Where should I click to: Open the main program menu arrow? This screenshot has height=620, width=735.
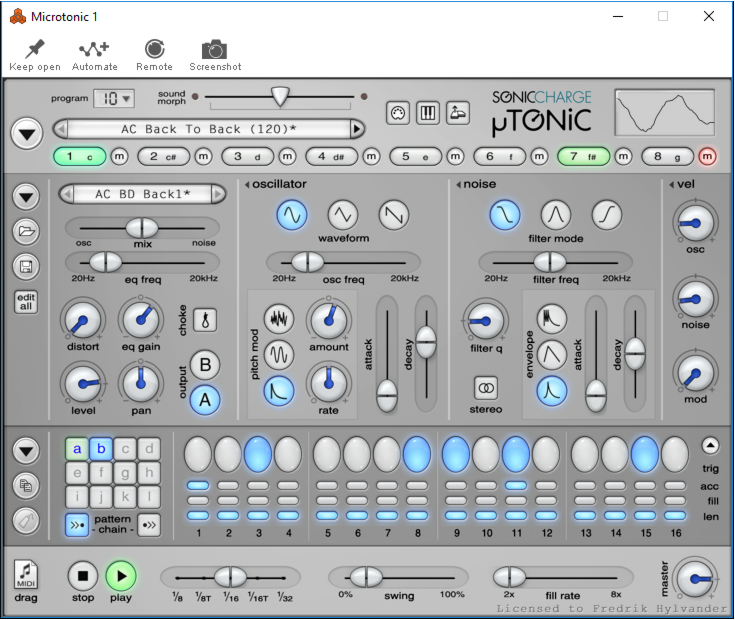coord(26,132)
